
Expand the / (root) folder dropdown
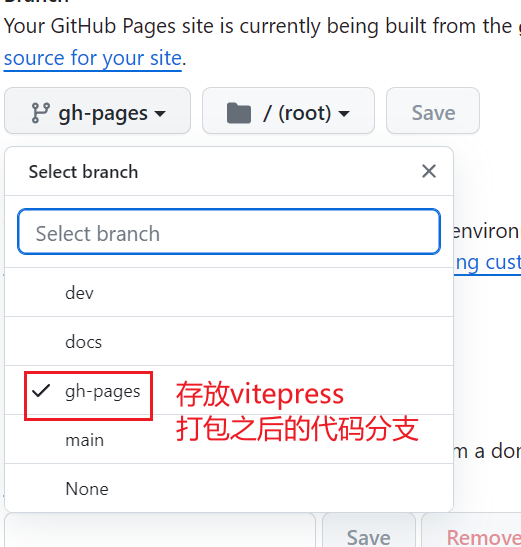tap(288, 111)
